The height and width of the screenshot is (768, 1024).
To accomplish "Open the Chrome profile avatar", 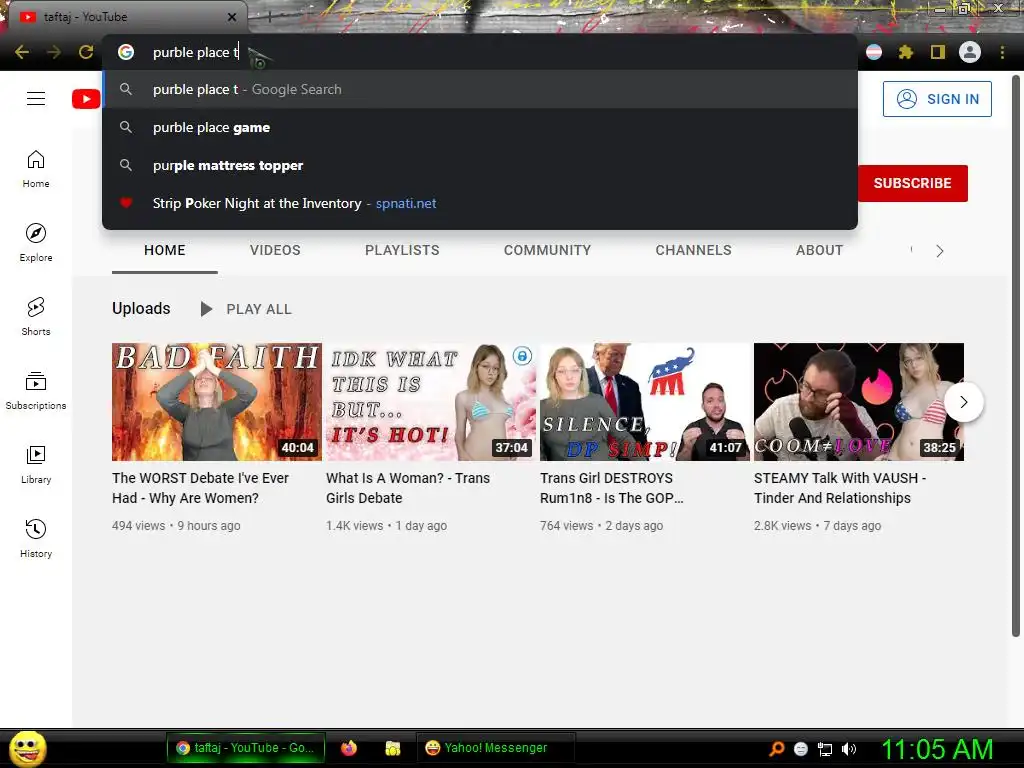I will 970,52.
